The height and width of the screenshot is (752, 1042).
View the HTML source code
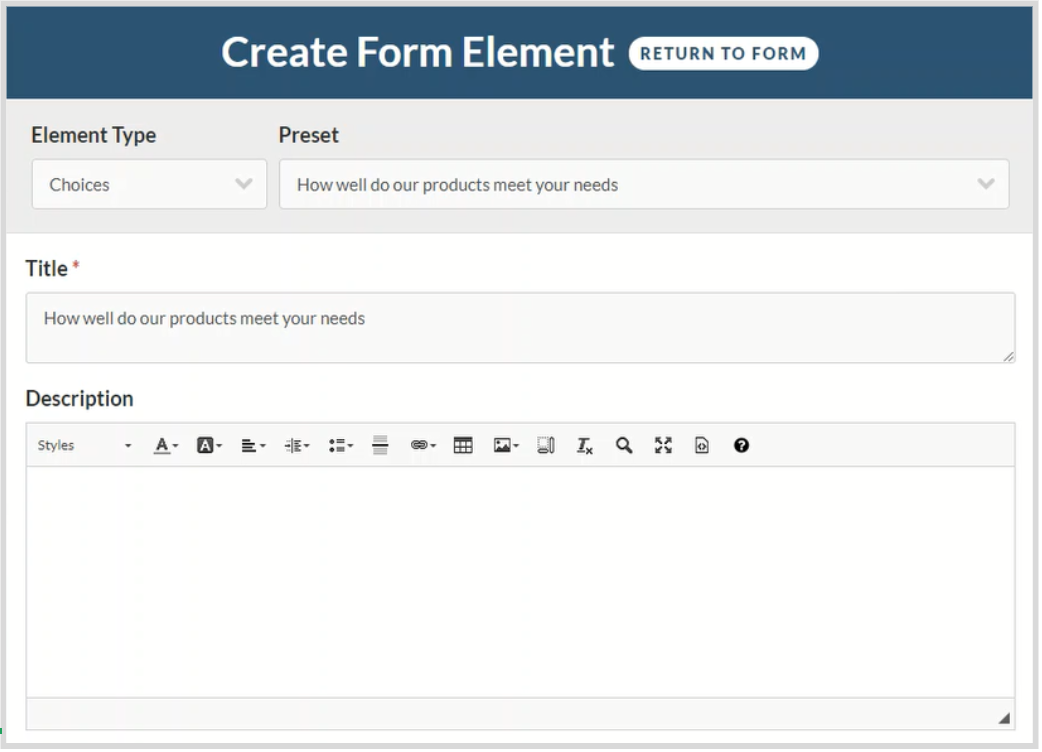click(703, 446)
